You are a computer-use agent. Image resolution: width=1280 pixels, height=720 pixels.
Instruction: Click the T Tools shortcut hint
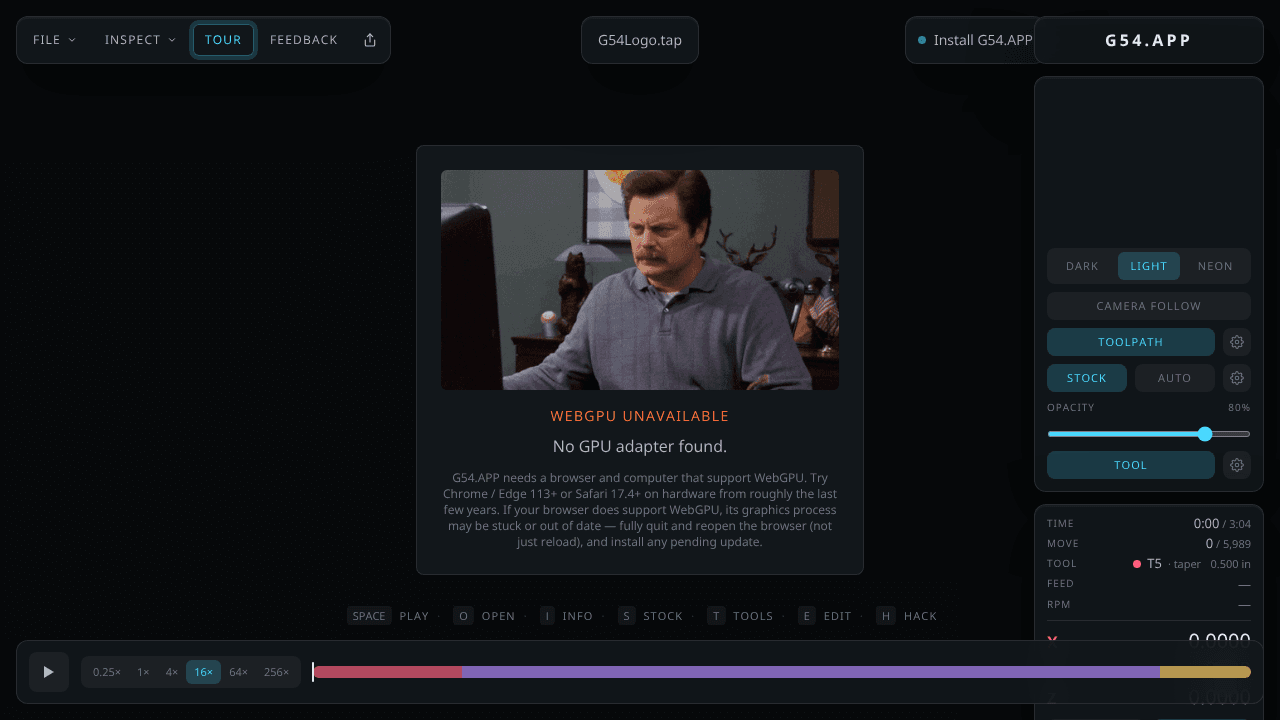coord(740,616)
